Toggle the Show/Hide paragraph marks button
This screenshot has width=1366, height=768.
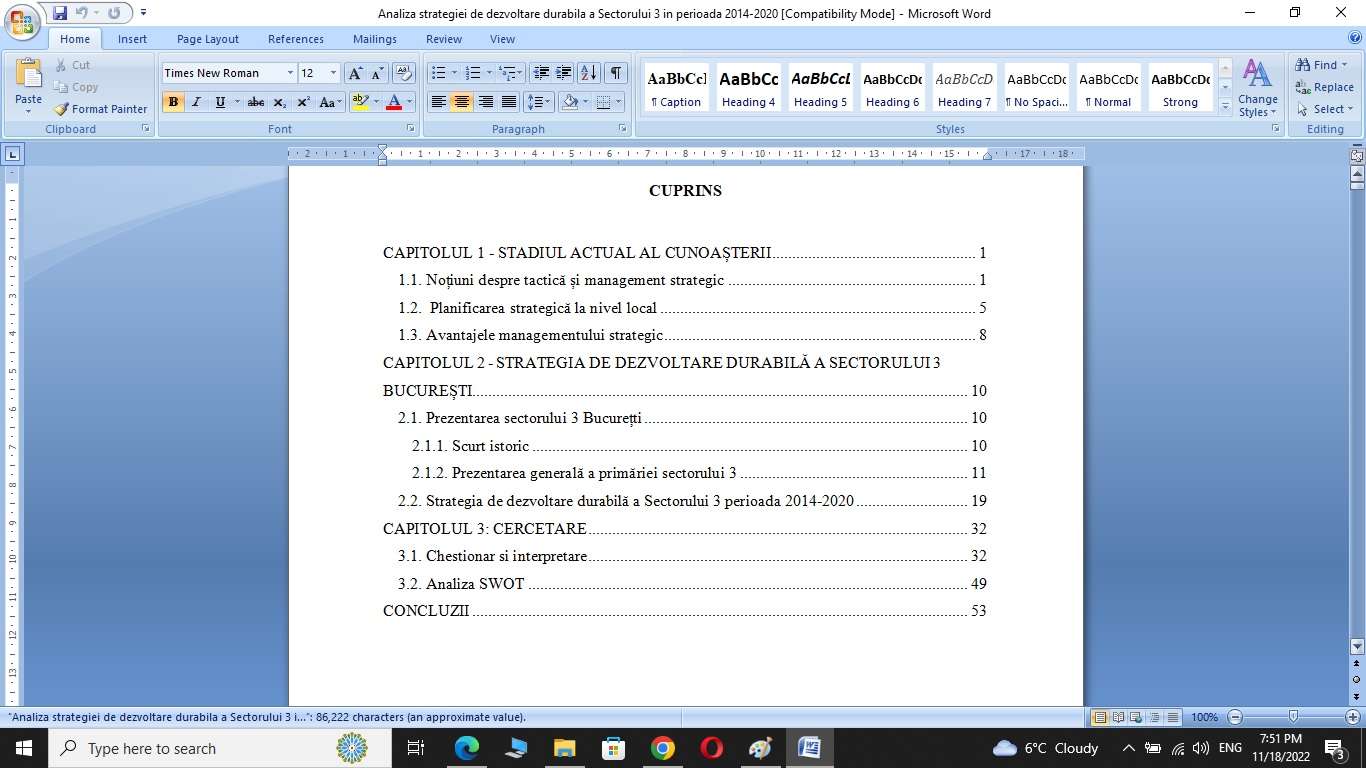[616, 73]
